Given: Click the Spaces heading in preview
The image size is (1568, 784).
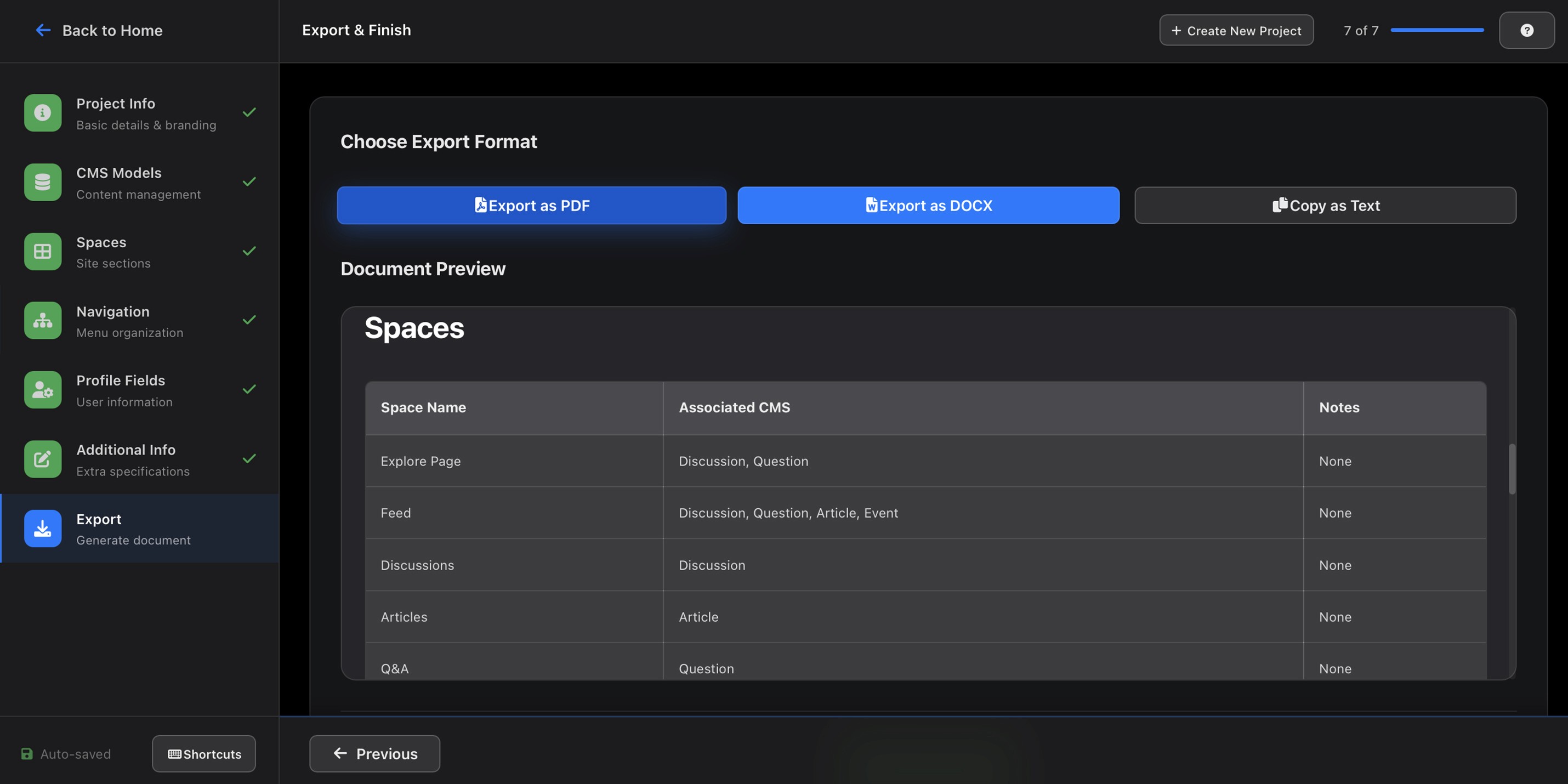Looking at the screenshot, I should tap(414, 328).
